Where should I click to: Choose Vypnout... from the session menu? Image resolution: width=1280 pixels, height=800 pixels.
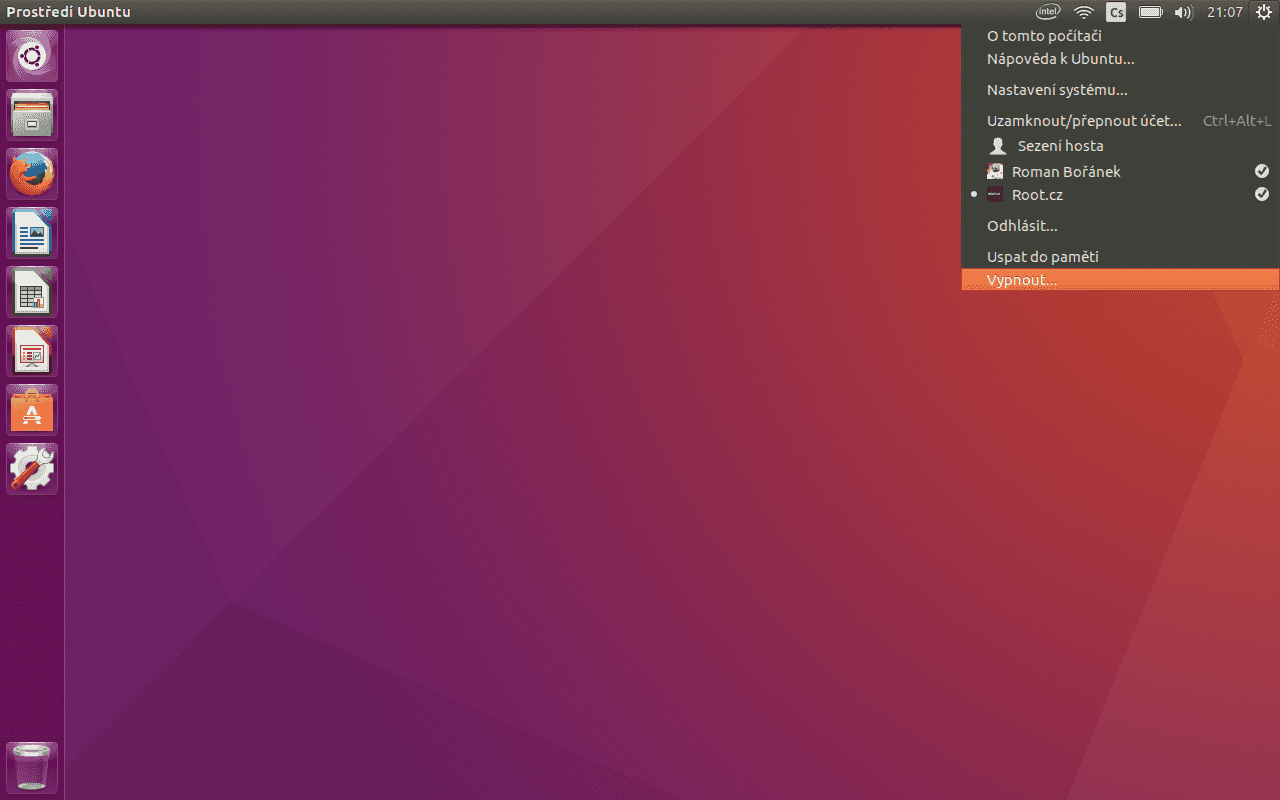click(x=1021, y=280)
